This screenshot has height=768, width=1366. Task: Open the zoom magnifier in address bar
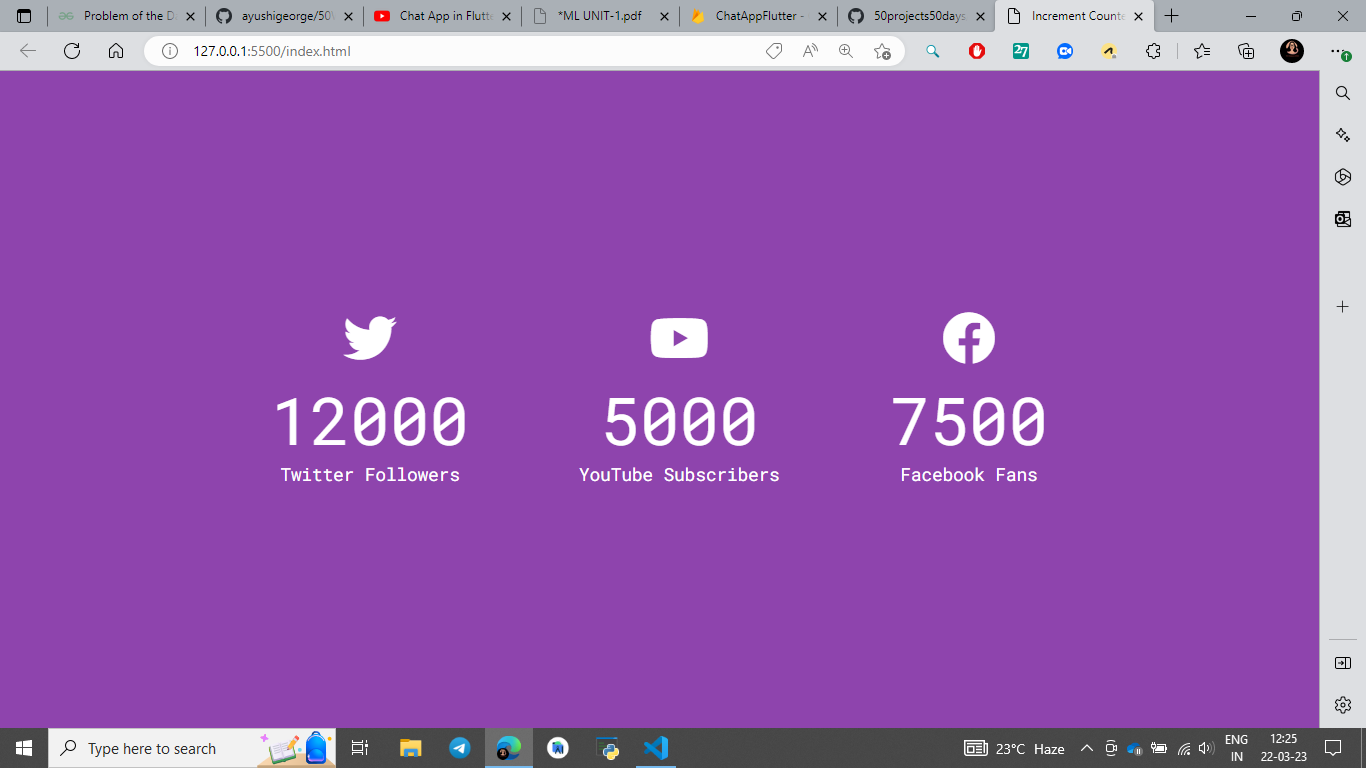(846, 51)
